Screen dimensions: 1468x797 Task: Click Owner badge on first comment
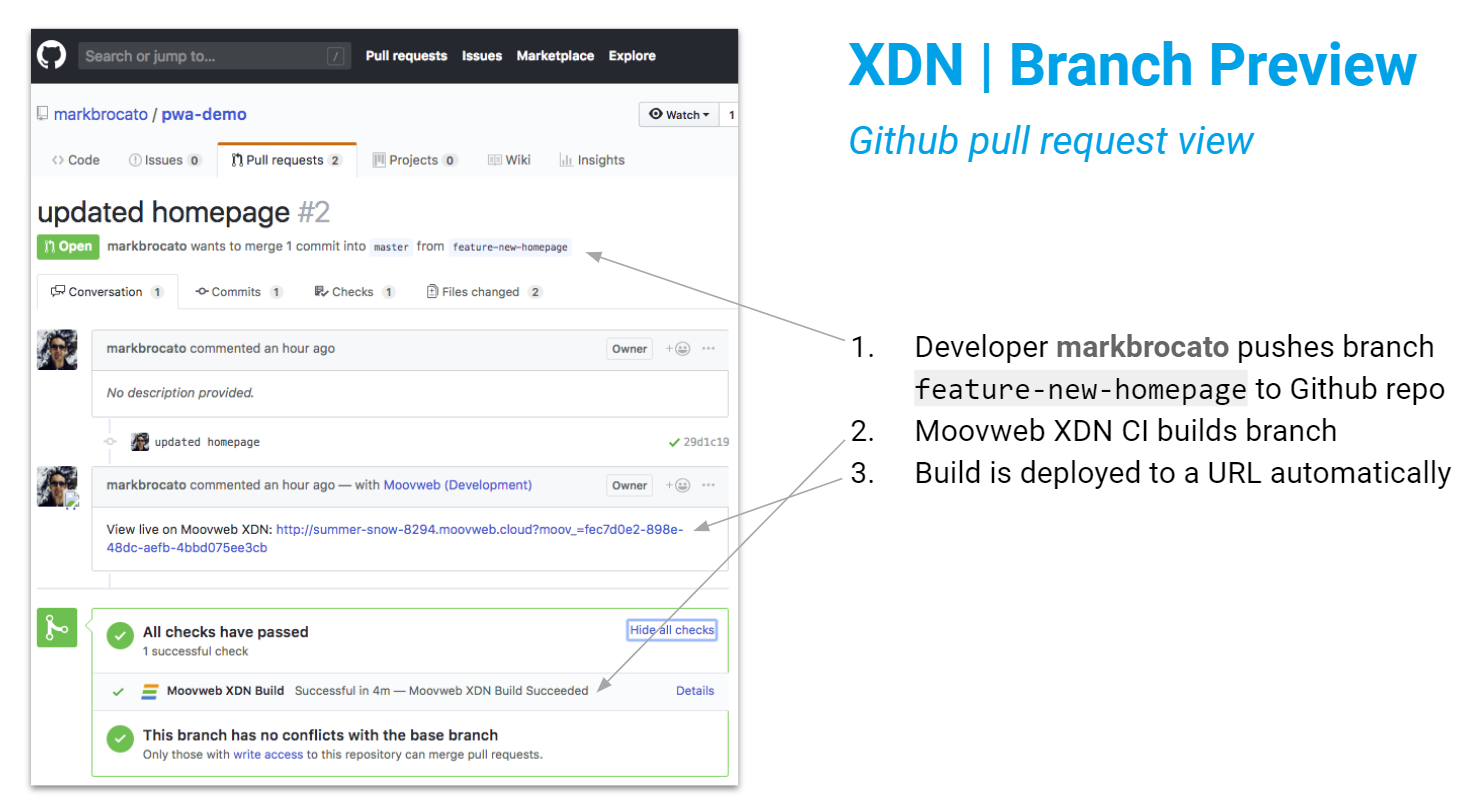click(x=630, y=349)
